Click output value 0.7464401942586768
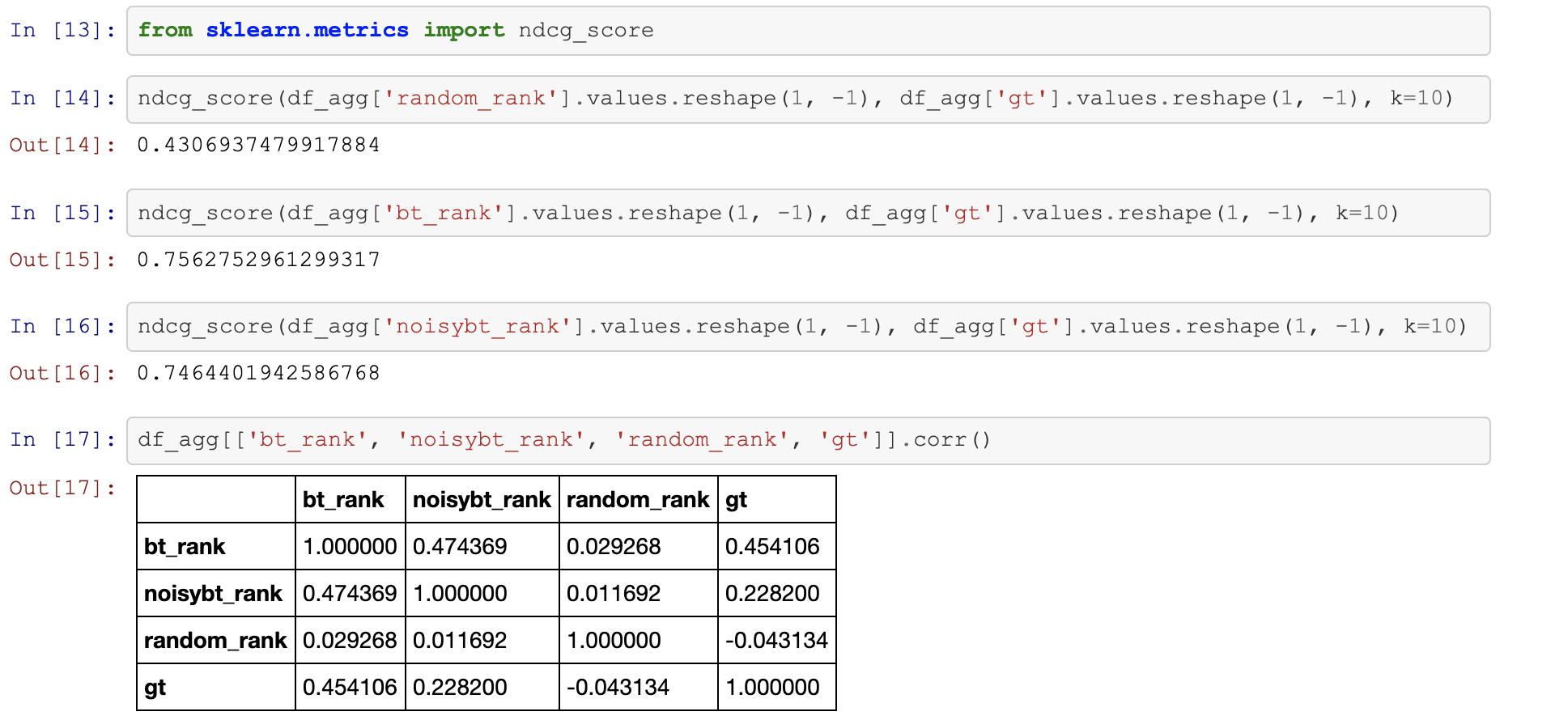1568x720 pixels. point(258,373)
